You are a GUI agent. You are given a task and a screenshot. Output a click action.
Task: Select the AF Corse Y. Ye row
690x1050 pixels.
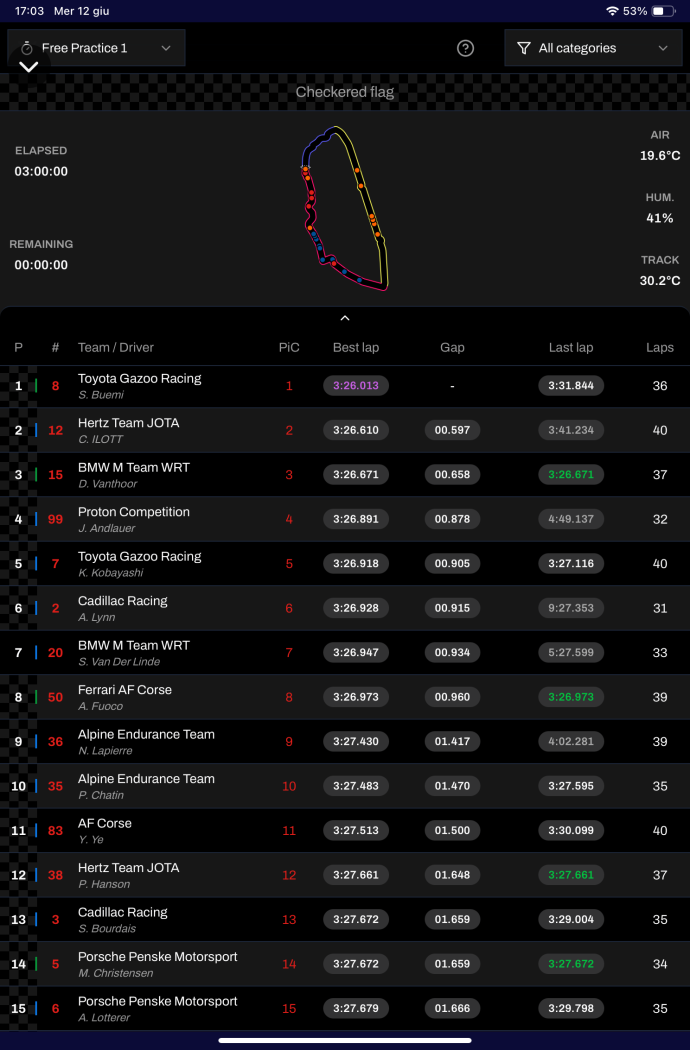pyautogui.click(x=345, y=830)
